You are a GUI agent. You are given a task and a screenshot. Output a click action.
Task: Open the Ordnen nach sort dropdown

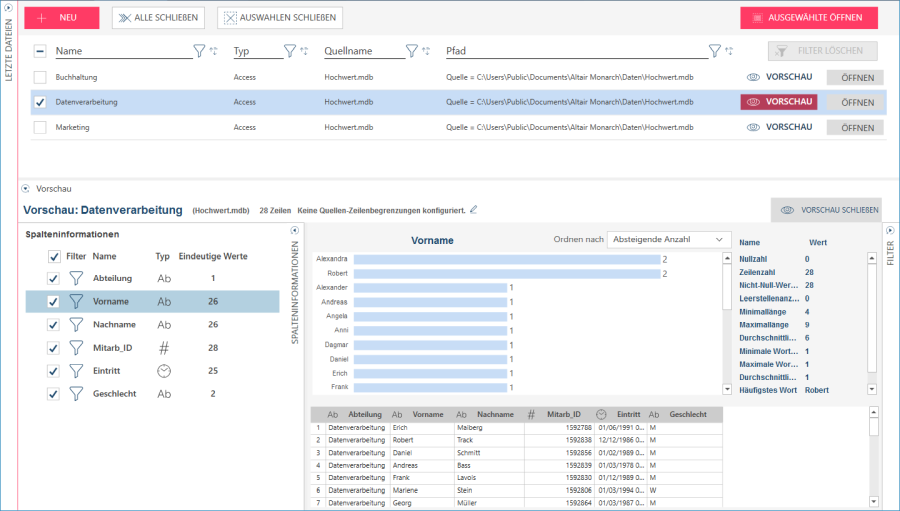(x=669, y=240)
